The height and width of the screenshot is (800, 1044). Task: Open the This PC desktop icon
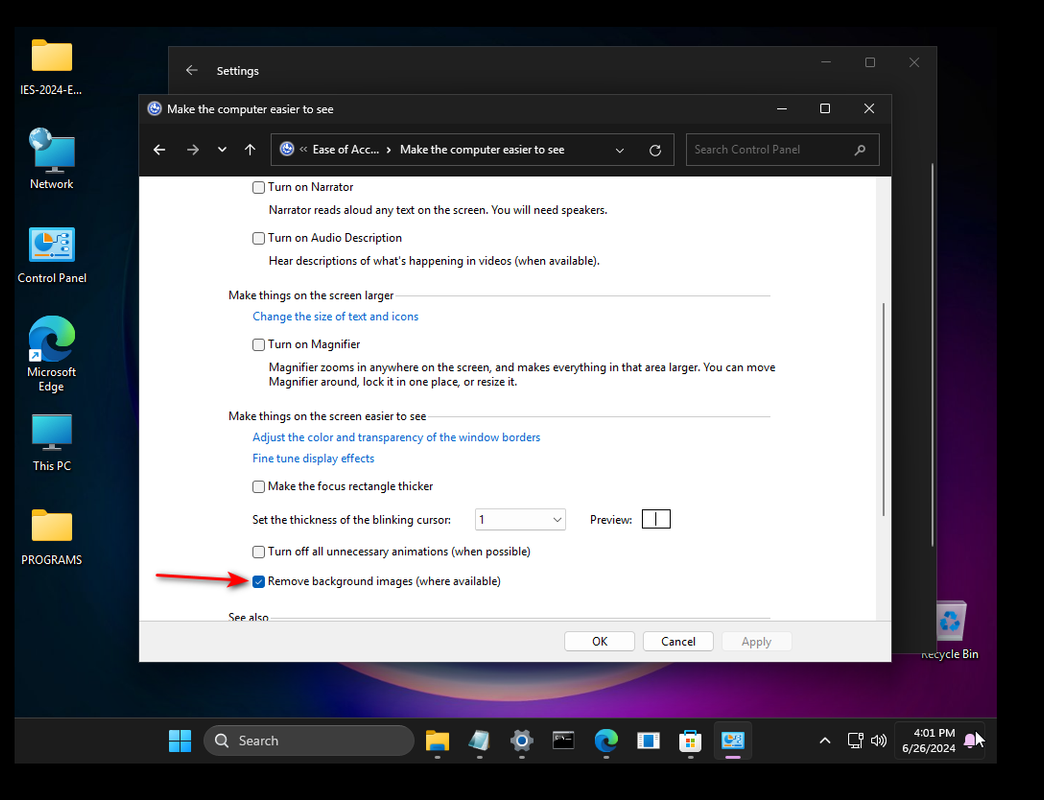51,443
